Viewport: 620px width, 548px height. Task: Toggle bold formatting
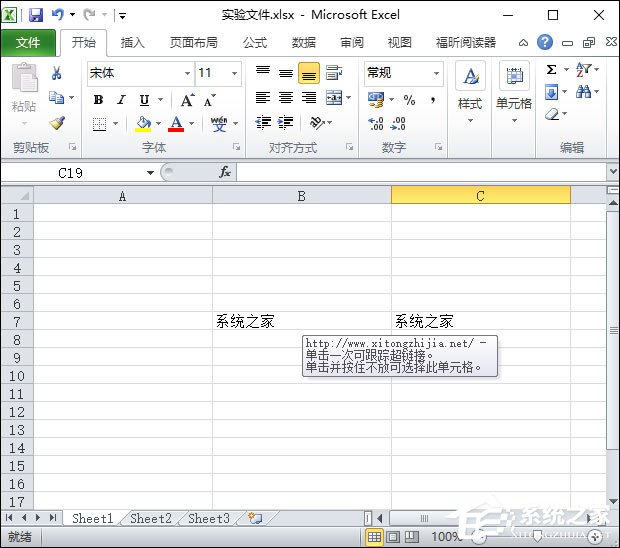(x=98, y=100)
